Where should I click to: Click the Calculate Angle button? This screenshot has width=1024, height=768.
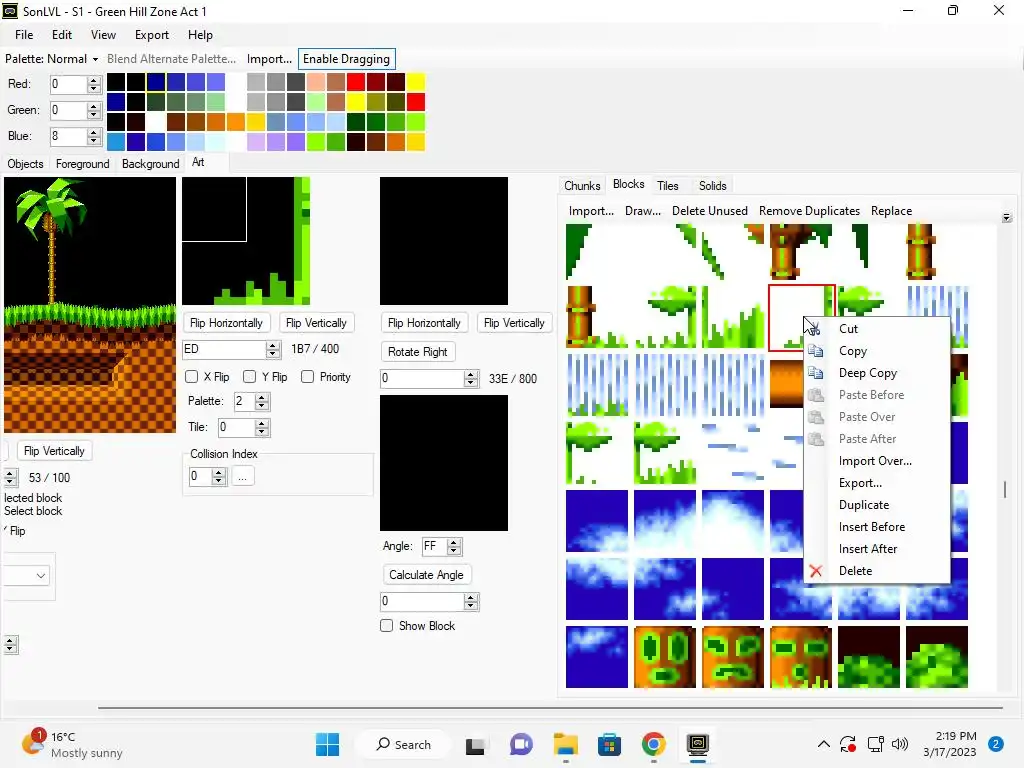426,575
